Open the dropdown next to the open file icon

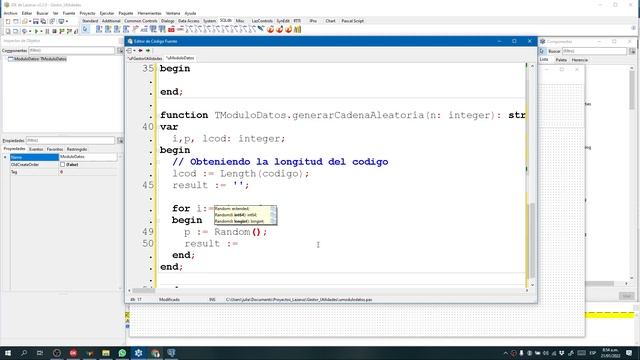(30, 21)
